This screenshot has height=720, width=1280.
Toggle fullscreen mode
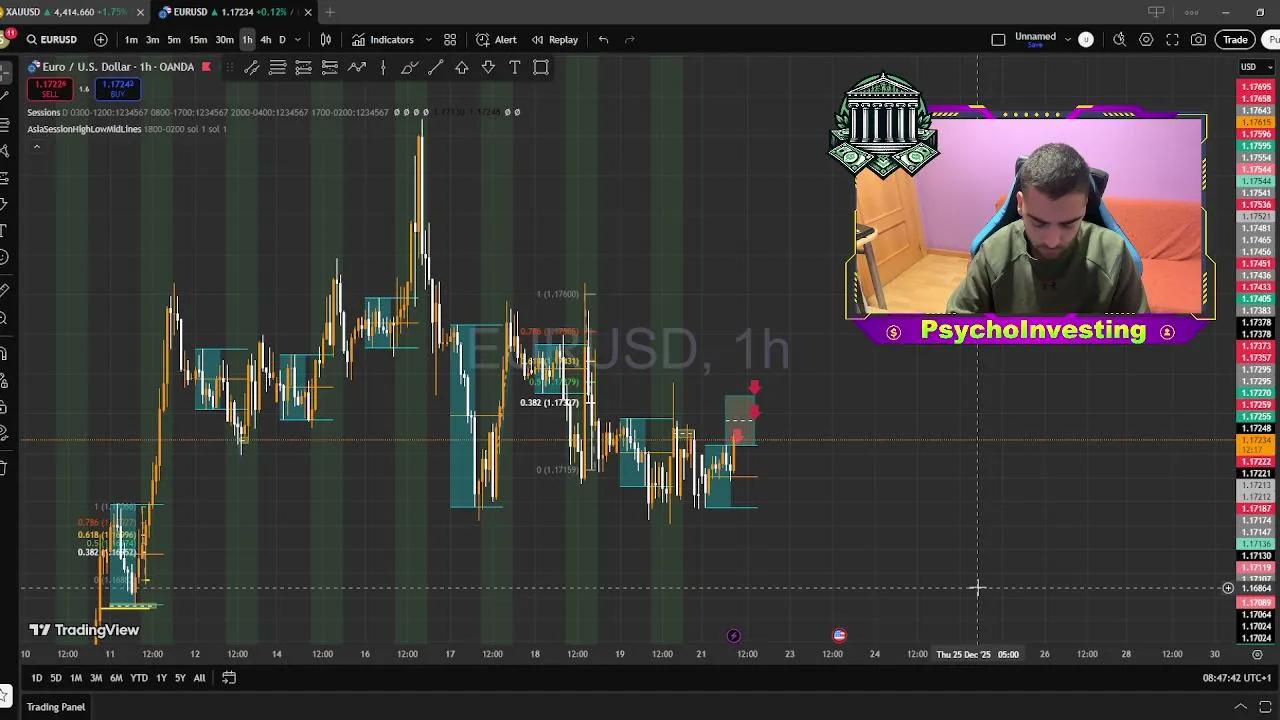[x=1172, y=40]
